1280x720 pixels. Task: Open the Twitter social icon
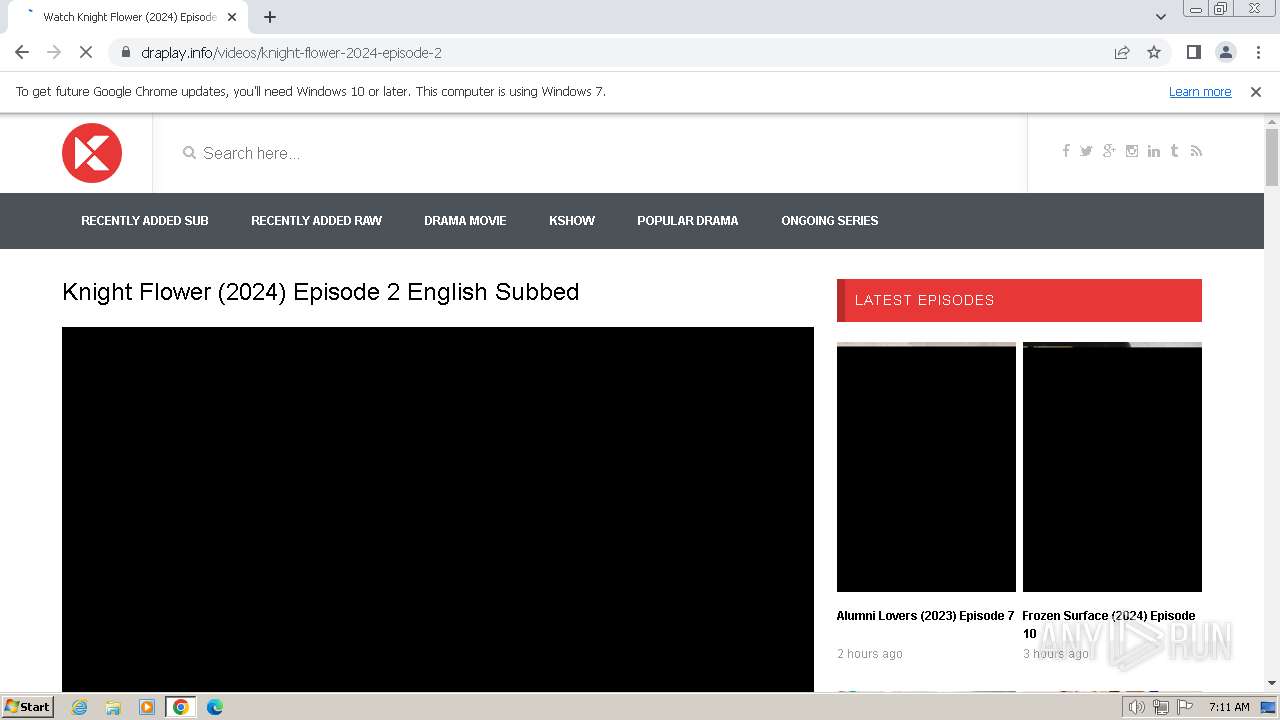click(x=1086, y=151)
